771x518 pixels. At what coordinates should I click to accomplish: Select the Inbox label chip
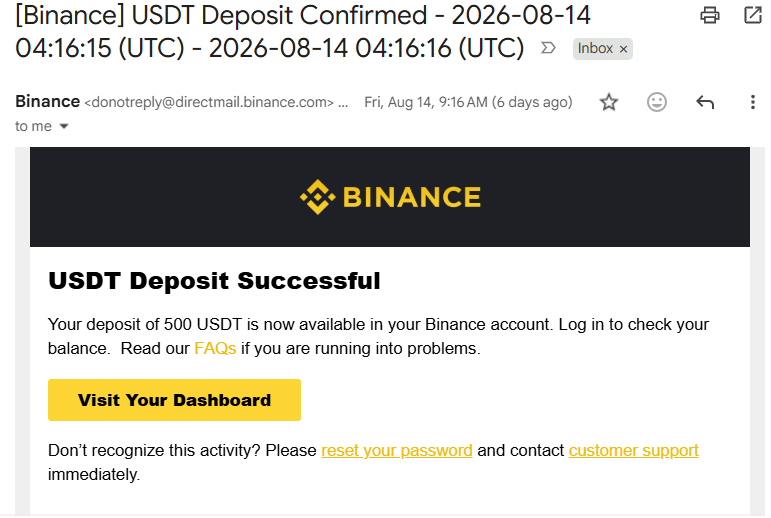pos(595,49)
